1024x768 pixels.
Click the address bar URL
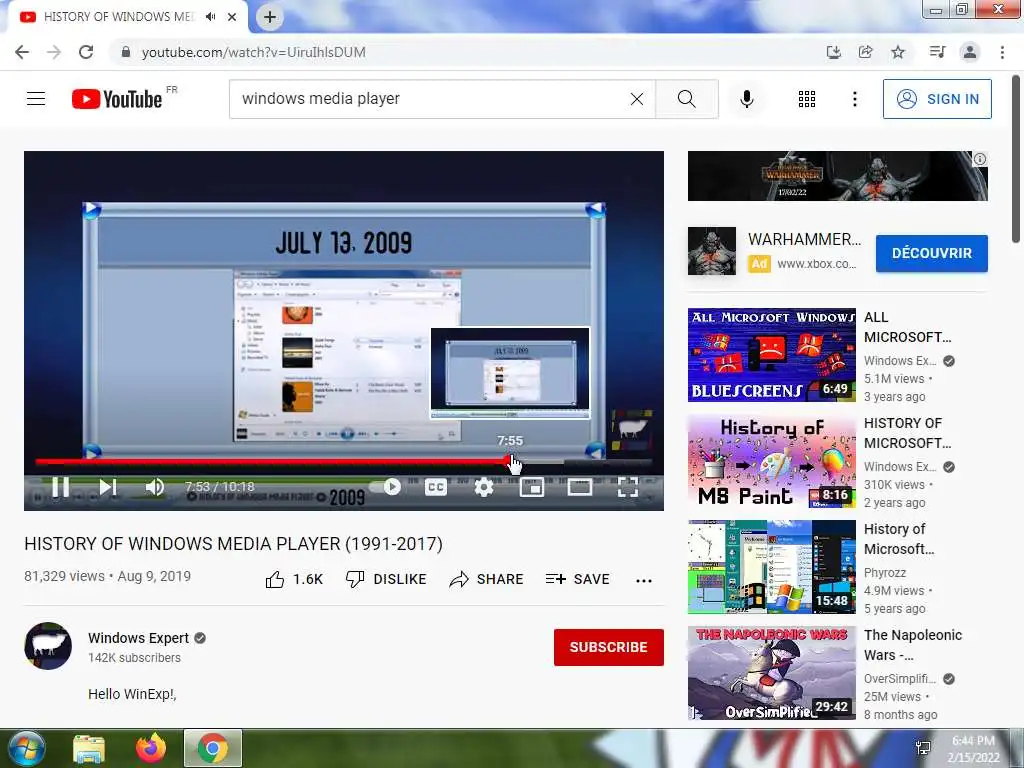(253, 52)
